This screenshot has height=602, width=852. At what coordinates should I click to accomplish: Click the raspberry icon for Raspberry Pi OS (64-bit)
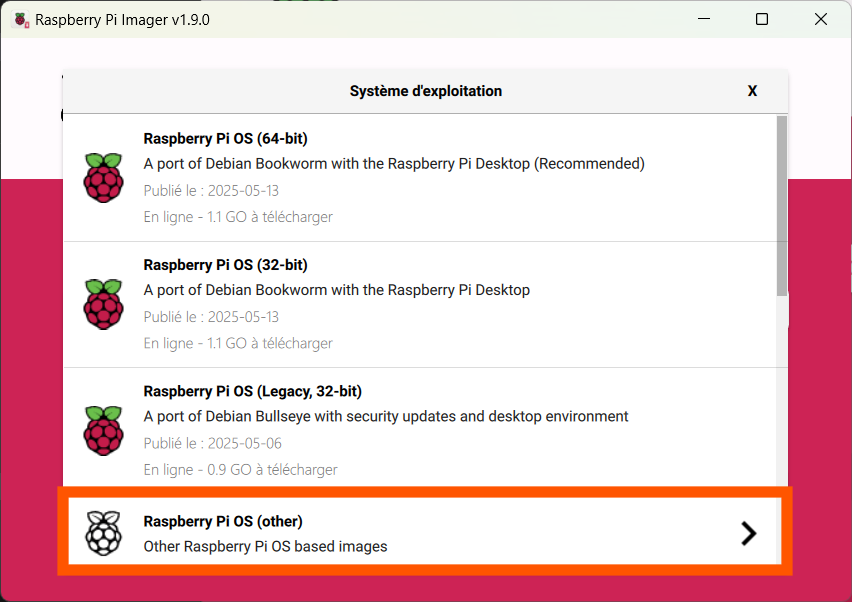103,178
